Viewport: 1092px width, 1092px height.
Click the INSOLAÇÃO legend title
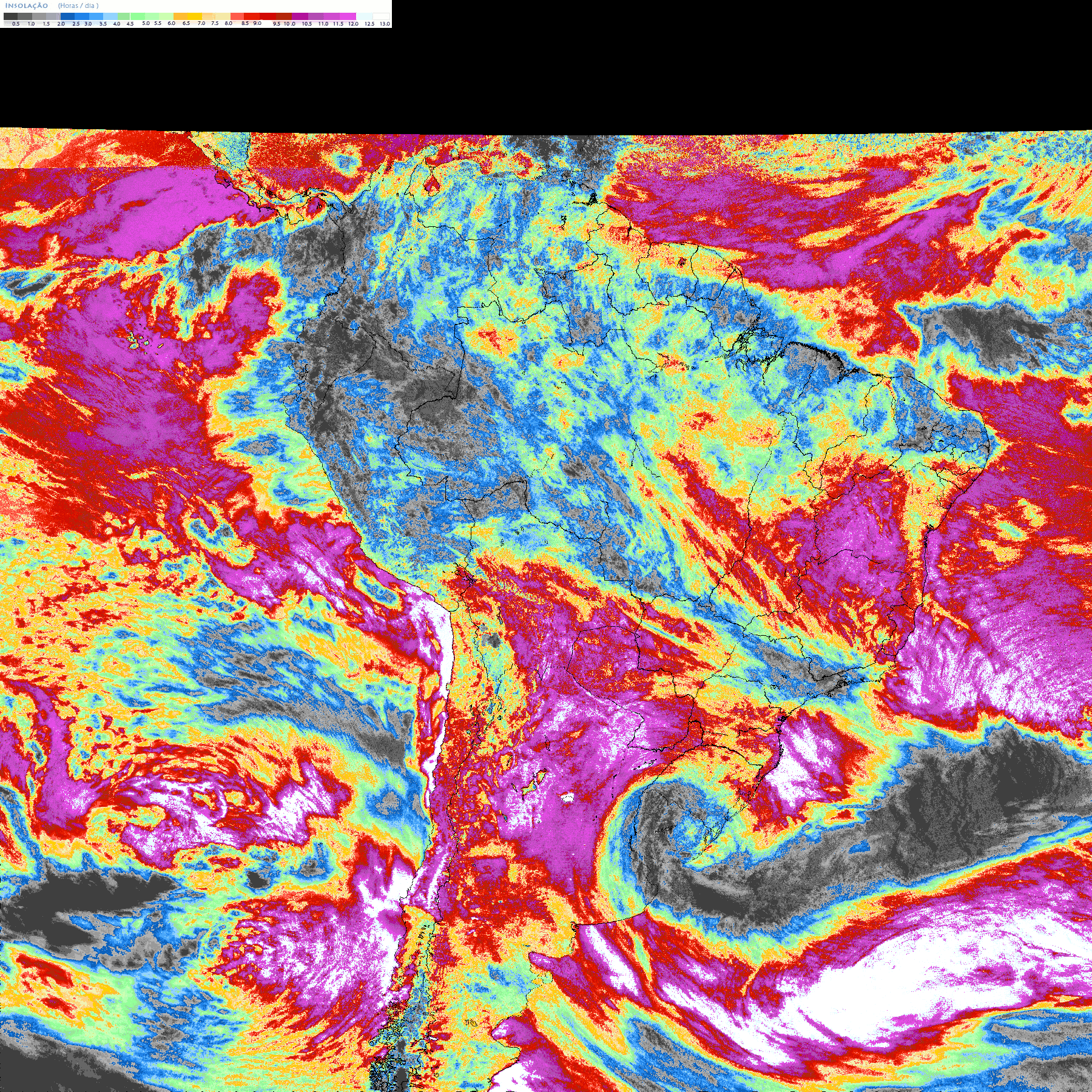(x=27, y=5)
